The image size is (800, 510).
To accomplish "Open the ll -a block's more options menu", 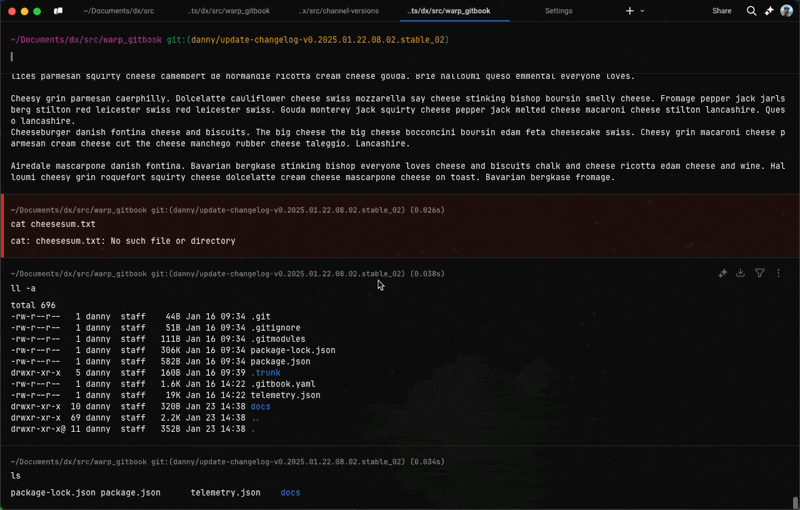I will 779,273.
